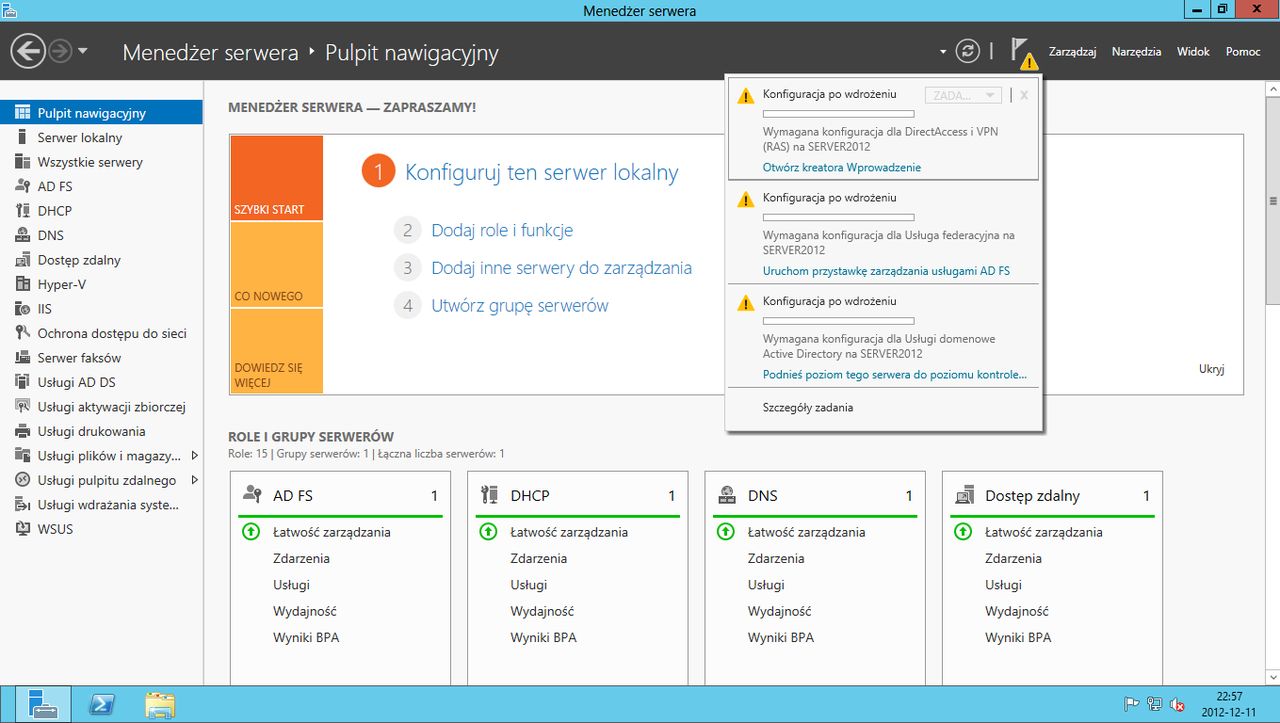Click the Usługi wdrażania systemu icon

click(x=22, y=505)
